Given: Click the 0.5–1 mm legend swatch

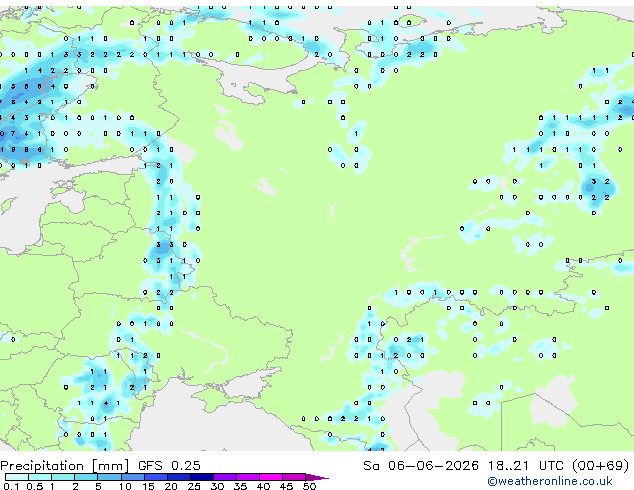Looking at the screenshot, I should pos(40,477).
